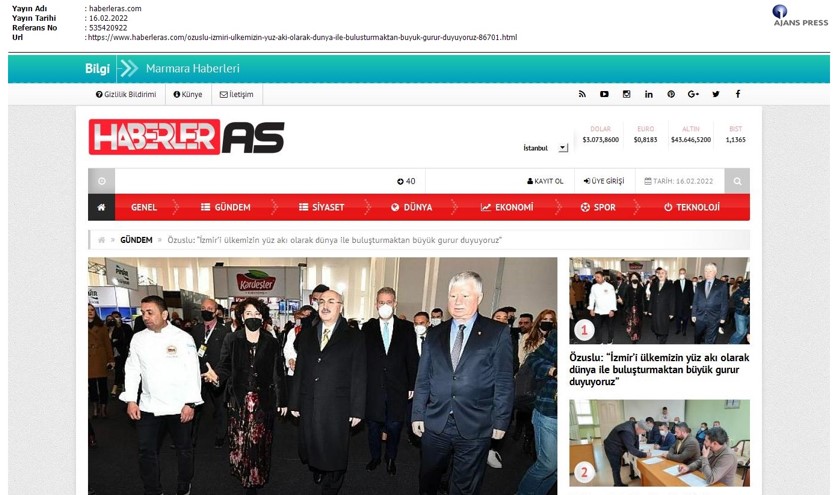This screenshot has height=495, width=833.
Task: Click the clock icon beside news ticker
Action: 101,181
